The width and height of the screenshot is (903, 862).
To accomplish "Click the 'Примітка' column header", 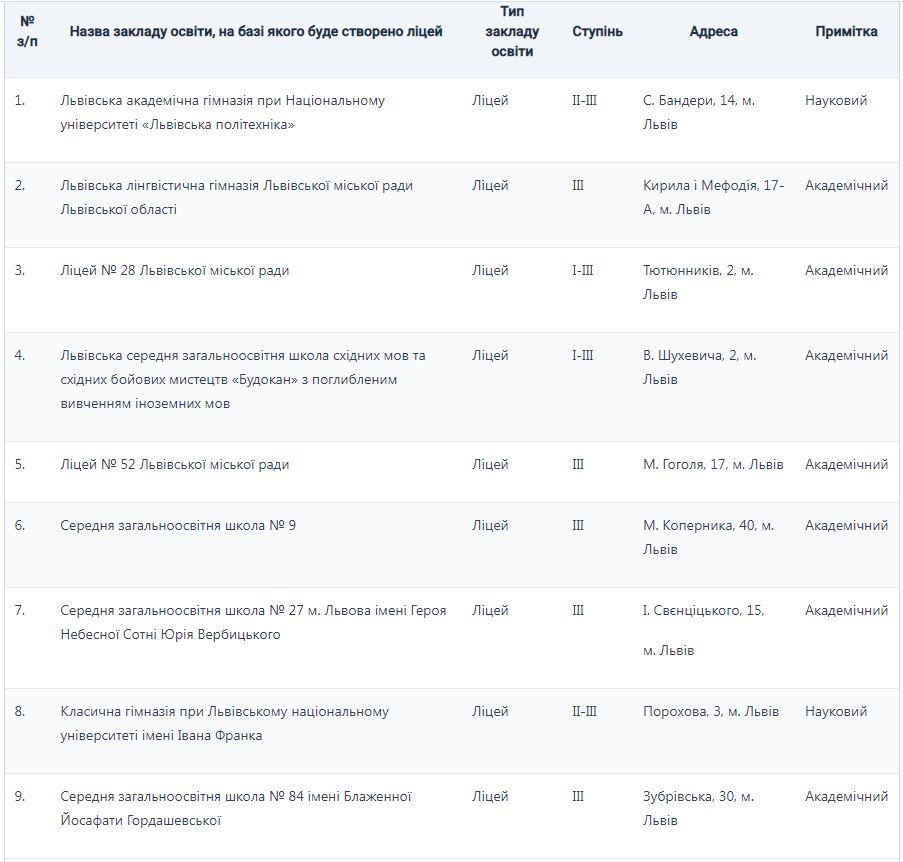I will click(x=846, y=31).
